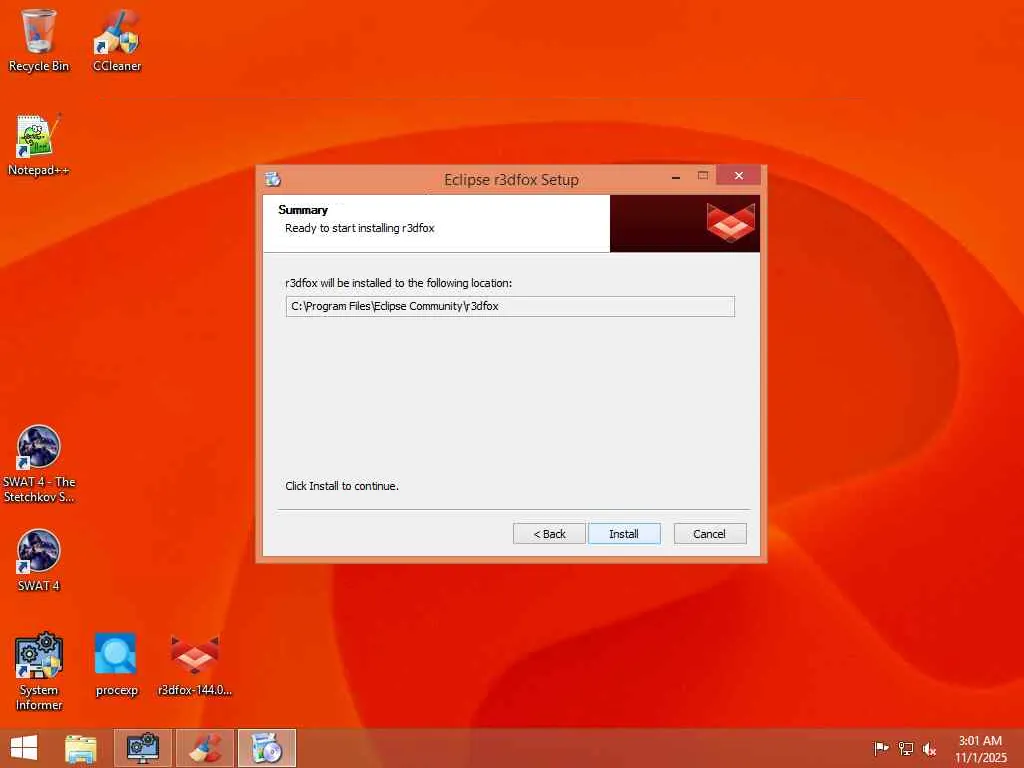Select the procexp desktop icon

click(x=116, y=665)
